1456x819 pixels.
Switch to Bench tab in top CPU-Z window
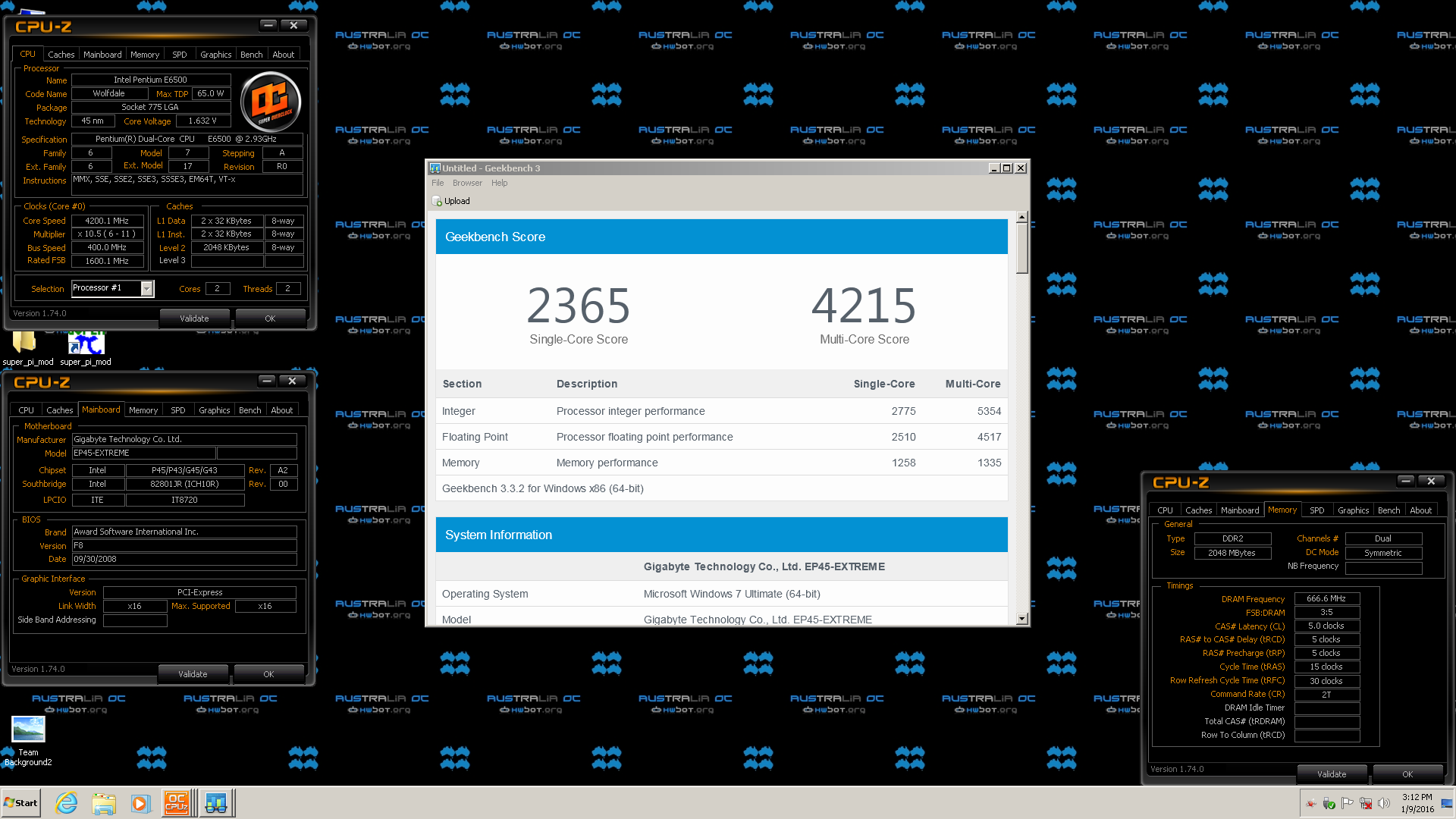pyautogui.click(x=251, y=55)
